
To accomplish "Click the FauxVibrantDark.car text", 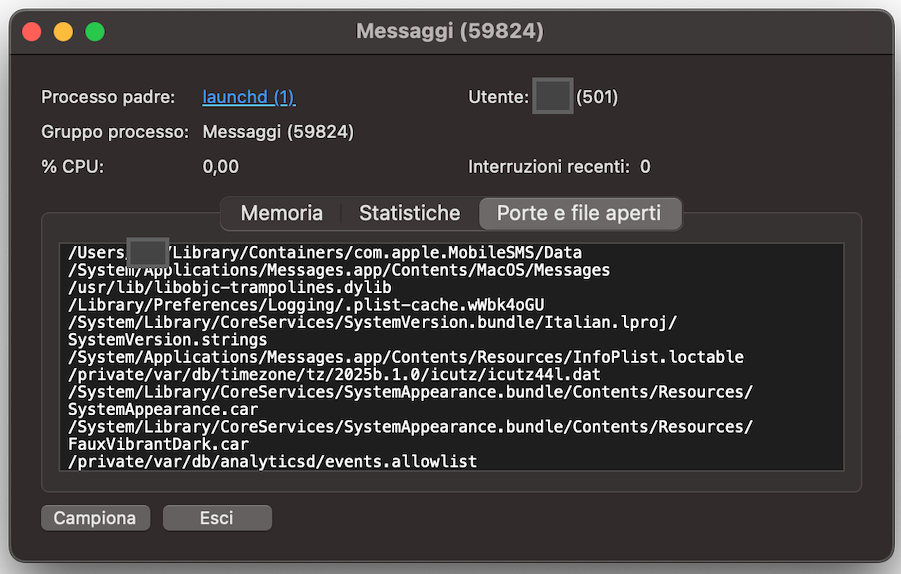I will tap(158, 444).
